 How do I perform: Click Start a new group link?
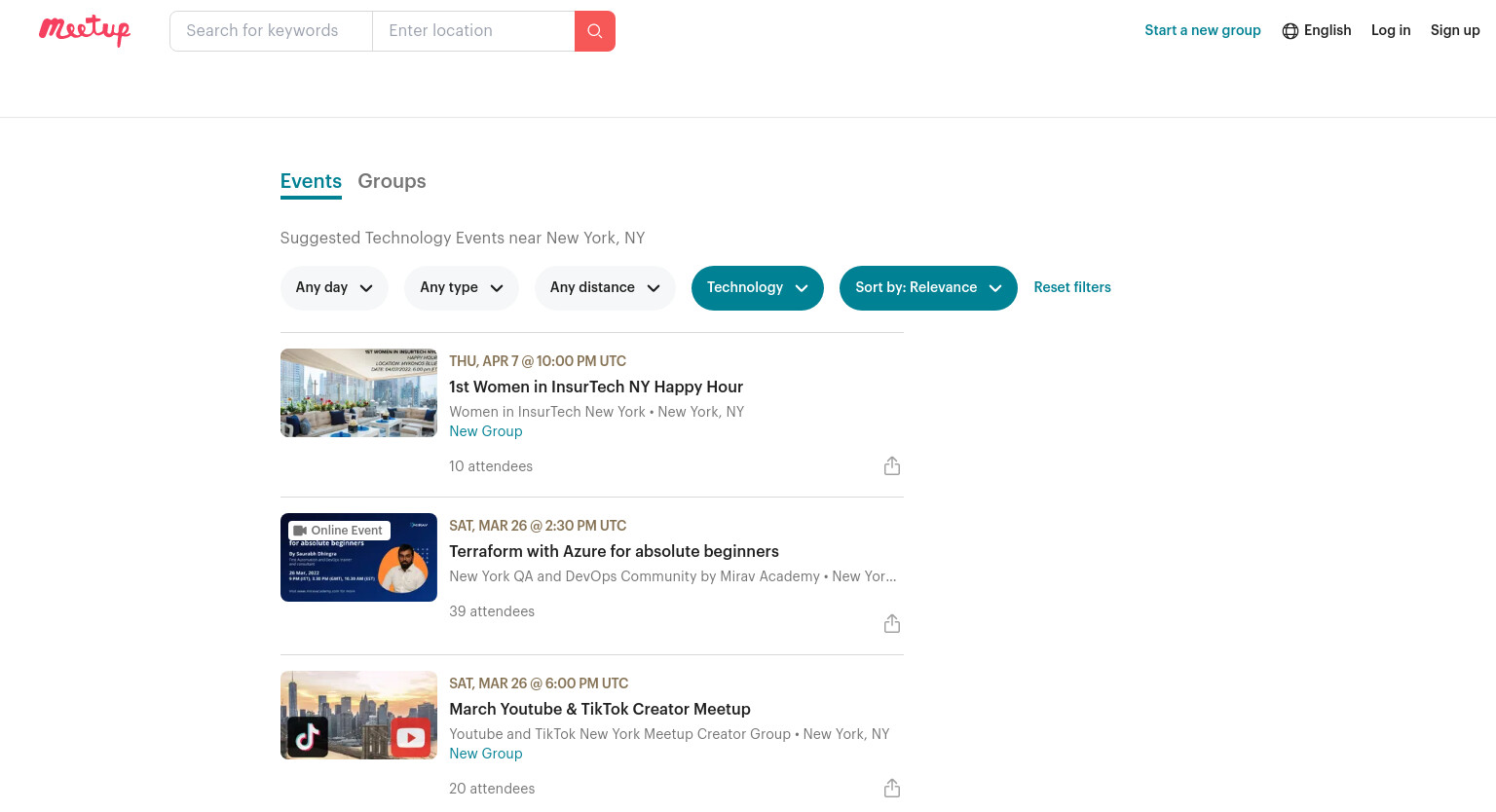click(x=1203, y=31)
